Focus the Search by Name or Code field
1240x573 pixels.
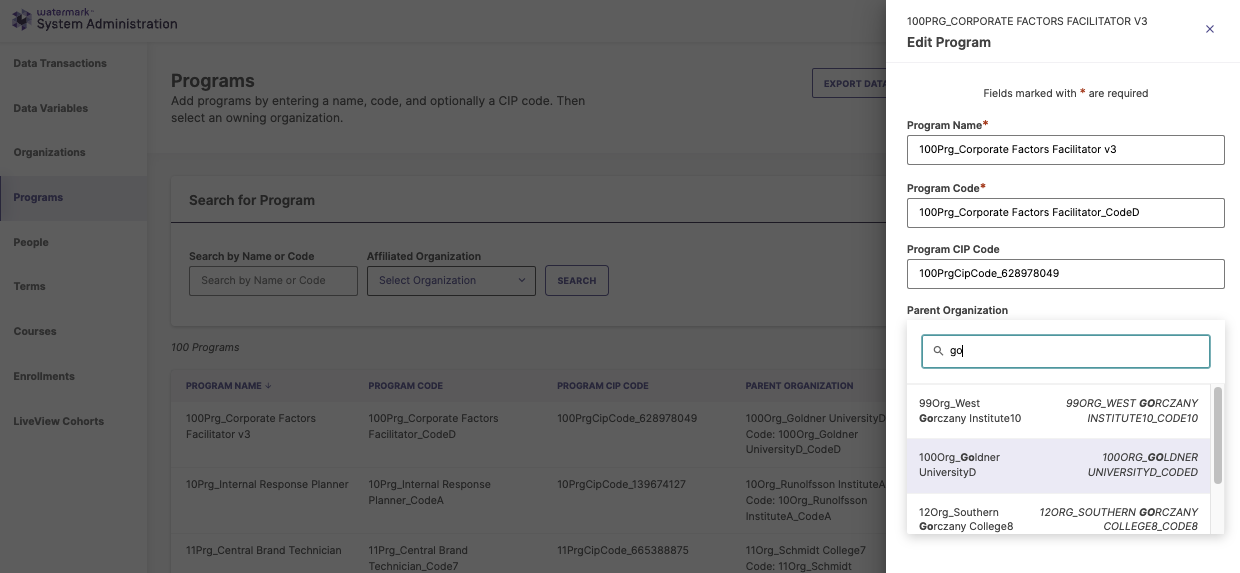[273, 281]
